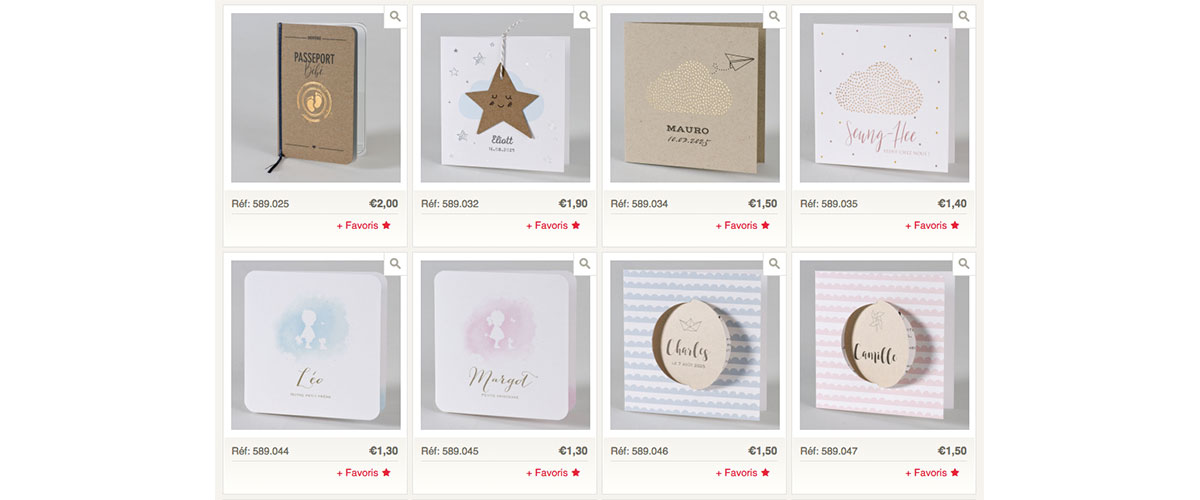Add Réf 589.035 to favorites
Screen dimensions: 1200x500
pyautogui.click(x=933, y=226)
